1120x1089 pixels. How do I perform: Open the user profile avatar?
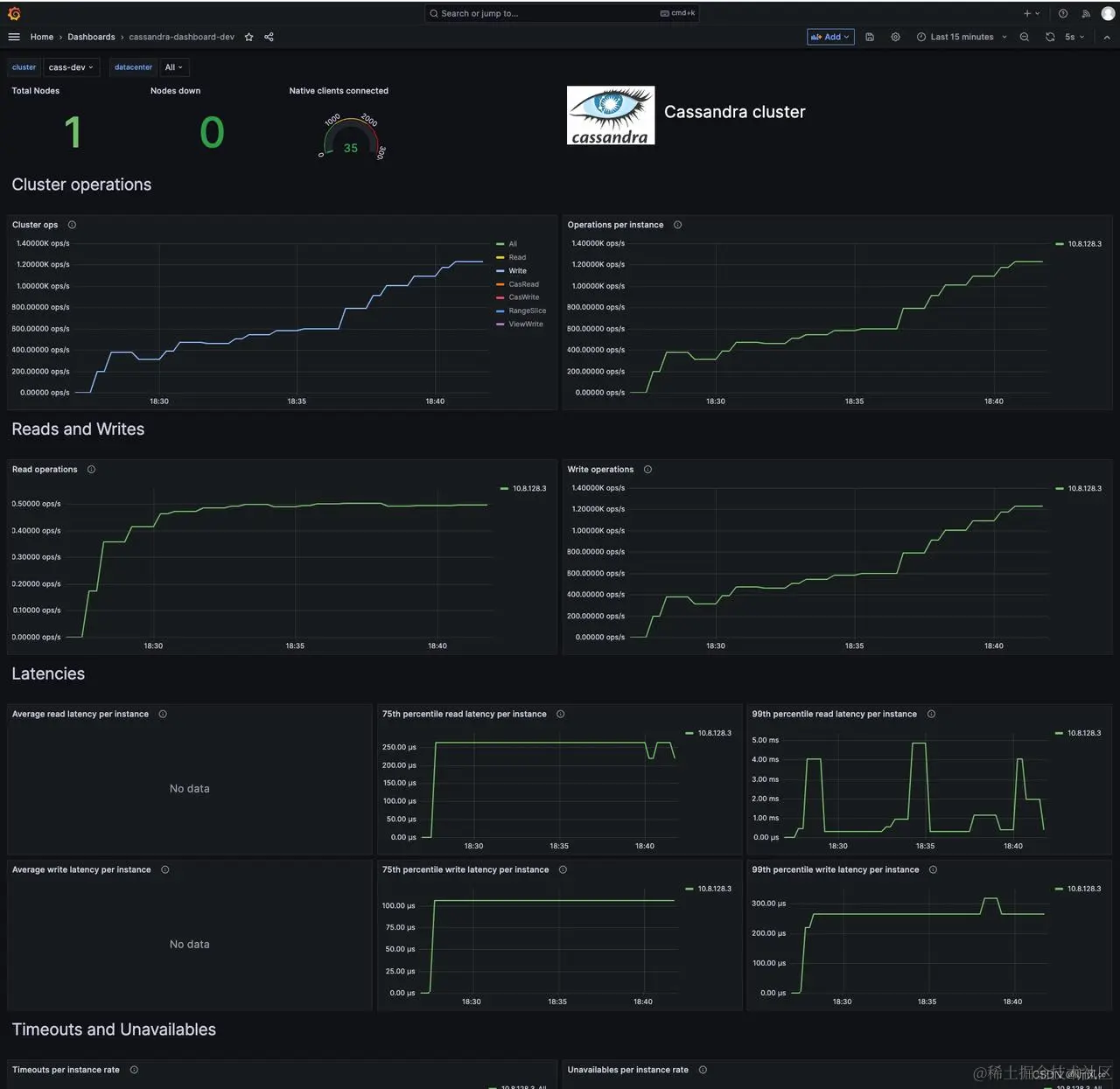[1108, 13]
